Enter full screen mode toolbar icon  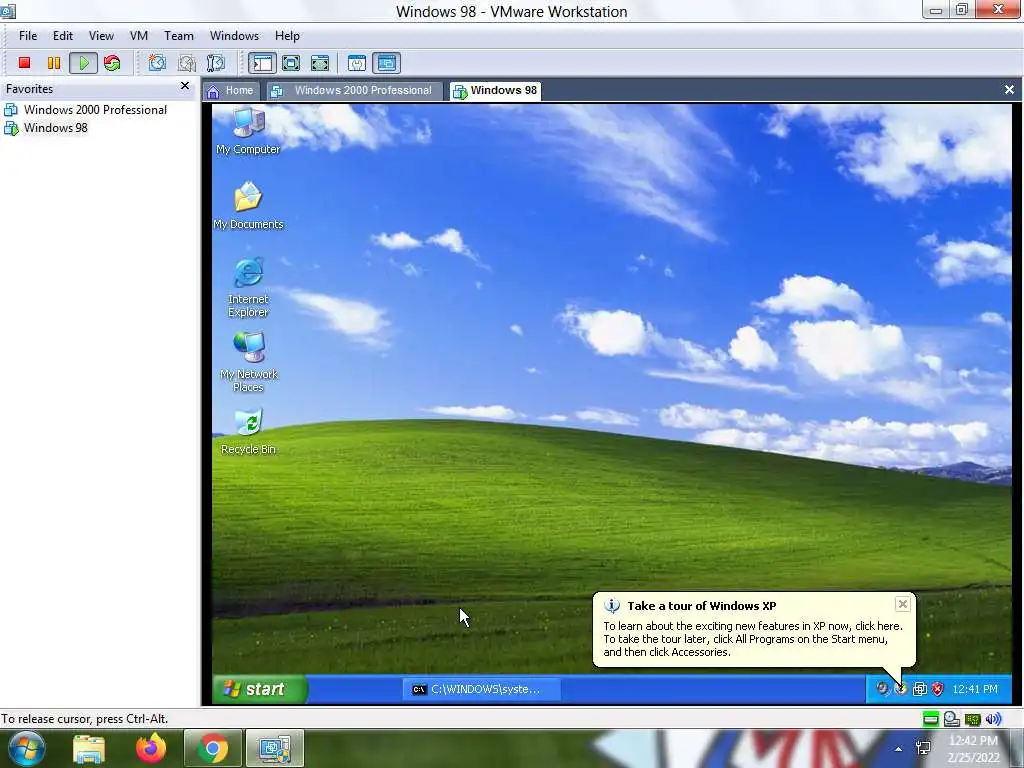[291, 63]
